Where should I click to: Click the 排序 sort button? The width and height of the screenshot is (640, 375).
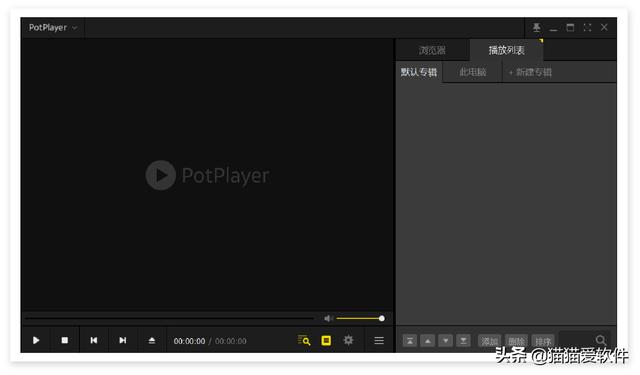point(543,341)
